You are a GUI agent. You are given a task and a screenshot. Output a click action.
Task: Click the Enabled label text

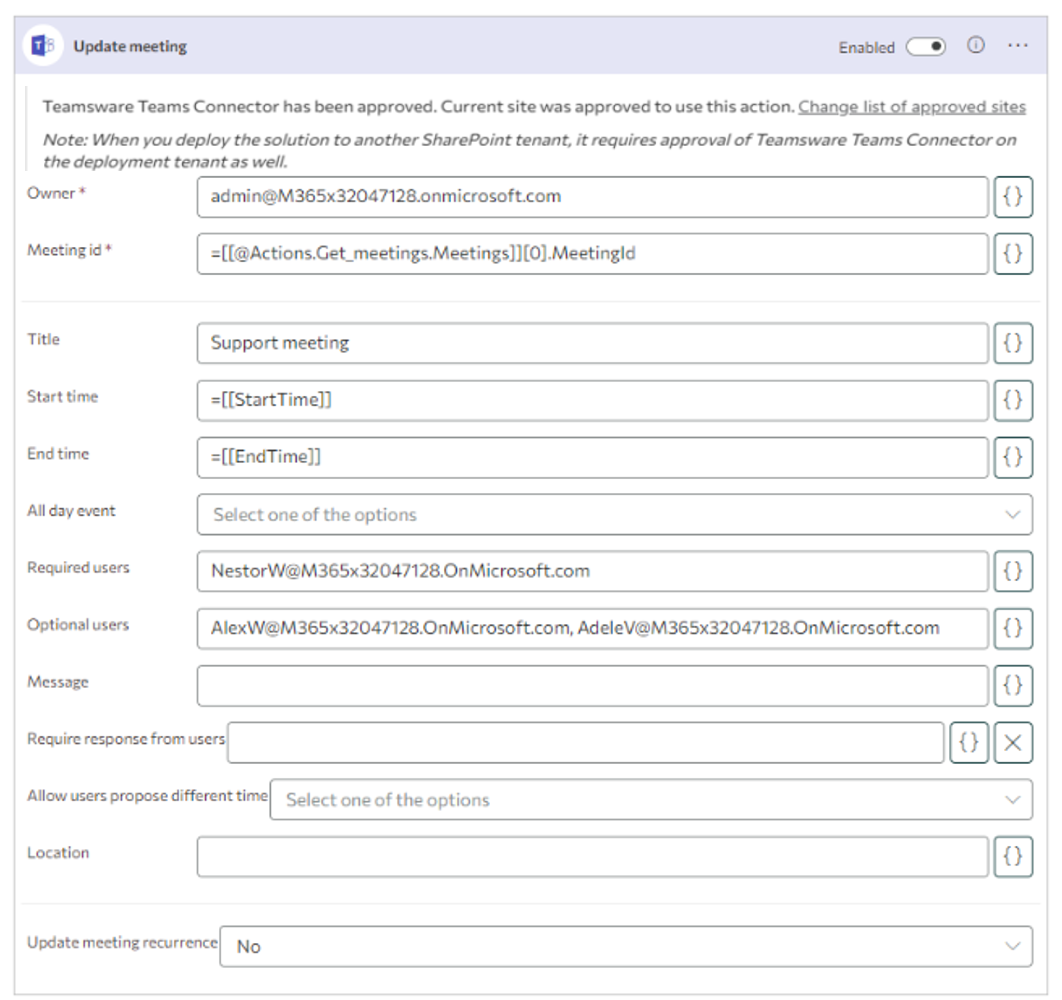click(866, 47)
